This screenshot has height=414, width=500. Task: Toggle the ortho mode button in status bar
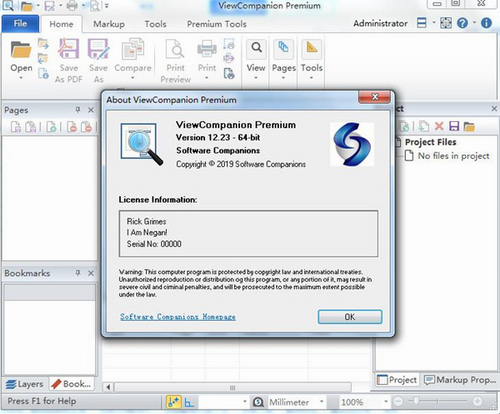[189, 402]
